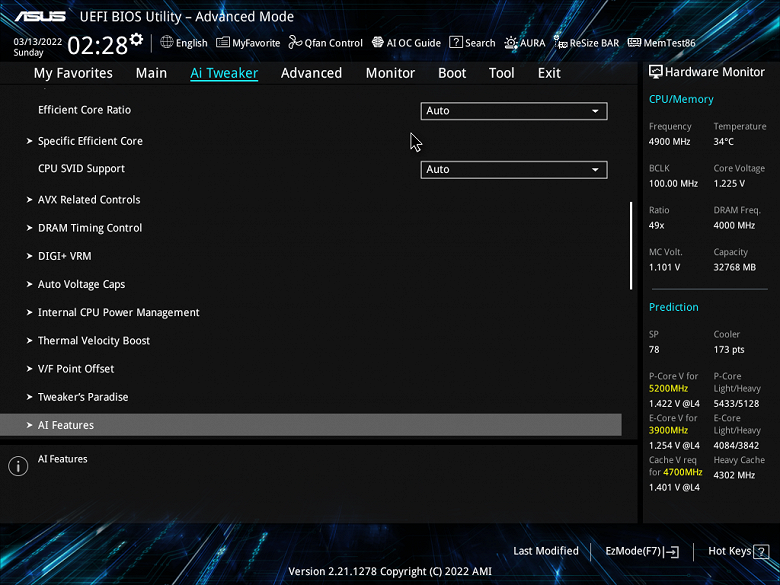This screenshot has width=780, height=585.
Task: Click the EzMode exit arrow icon
Action: (672, 551)
